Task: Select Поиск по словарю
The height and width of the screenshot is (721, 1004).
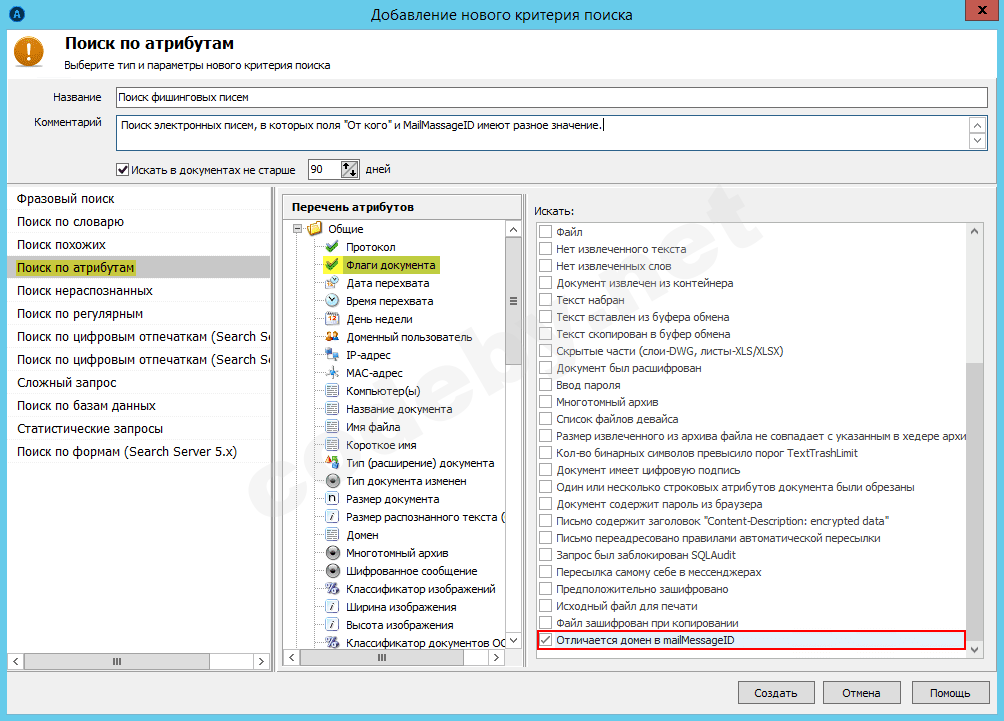Action: click(x=139, y=222)
